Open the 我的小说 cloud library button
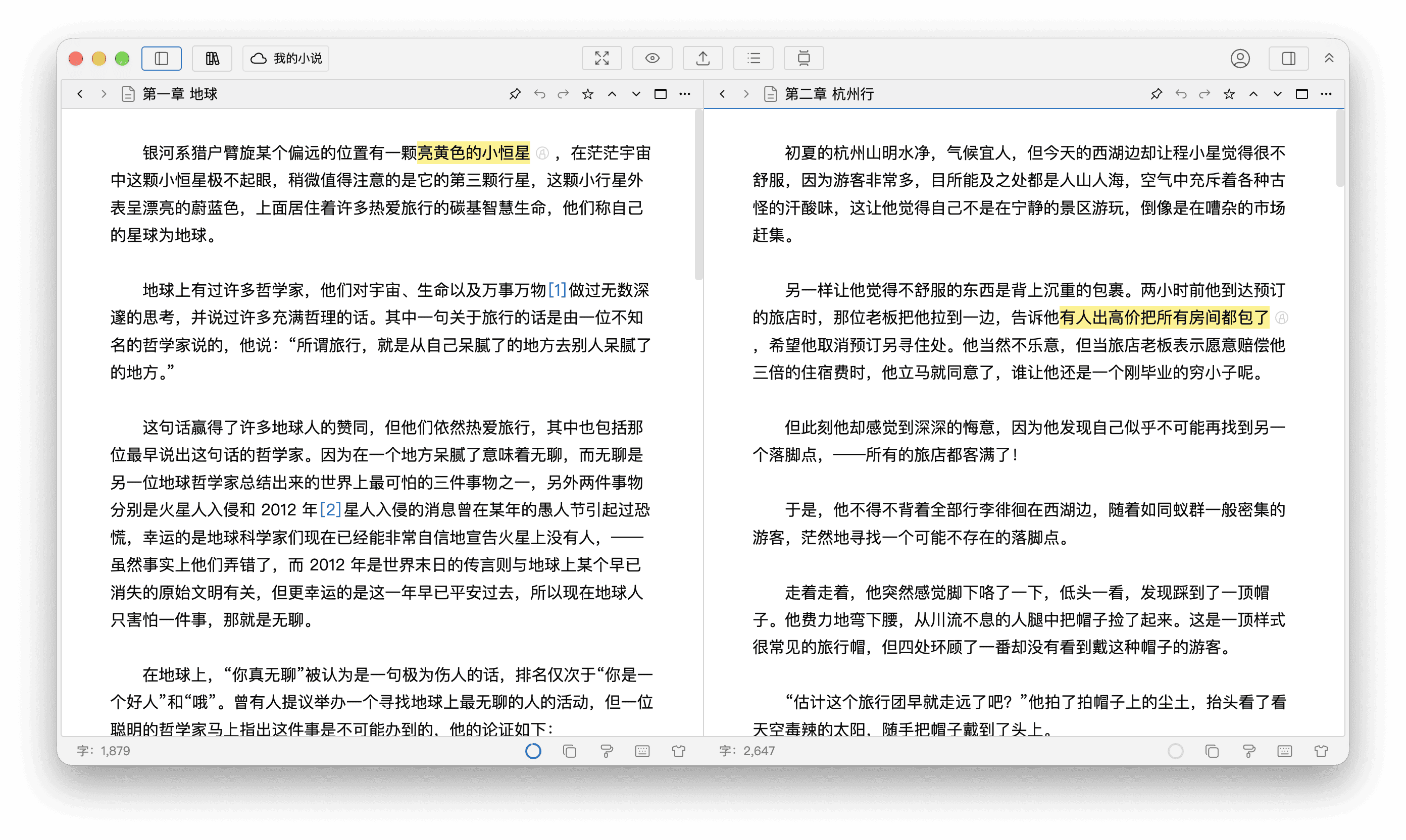1406x840 pixels. pos(286,58)
